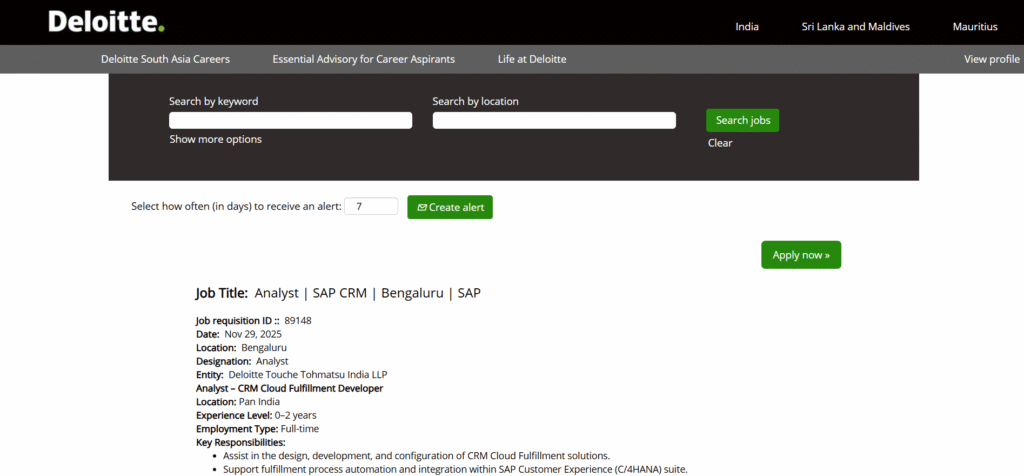Click the Analyst SAP CRM job title
The image size is (1024, 476).
(x=367, y=293)
